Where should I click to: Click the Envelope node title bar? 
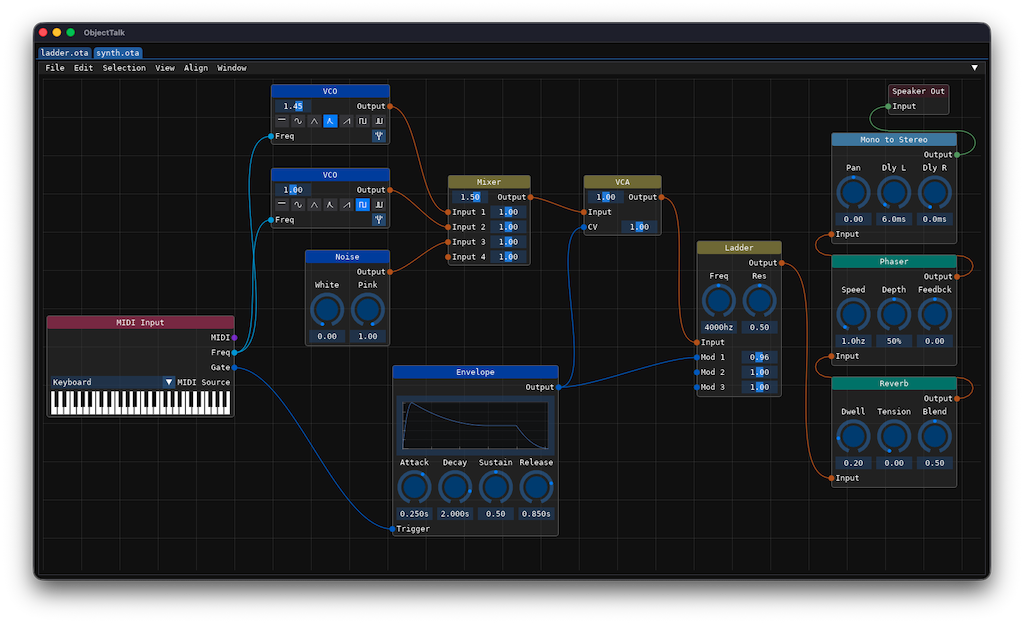click(x=475, y=372)
